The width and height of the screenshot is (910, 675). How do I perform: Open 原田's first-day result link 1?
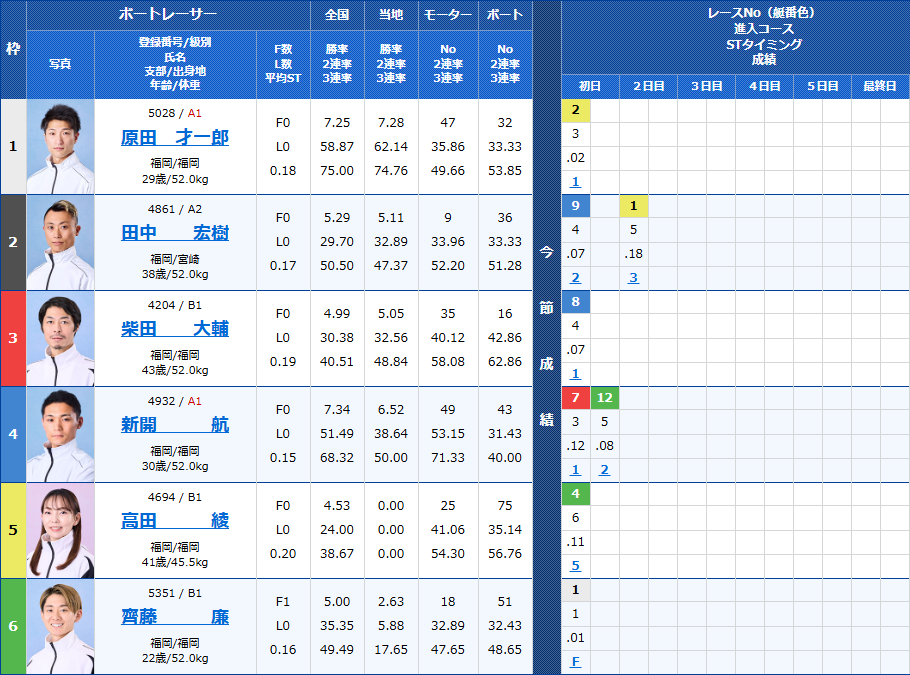coord(575,182)
